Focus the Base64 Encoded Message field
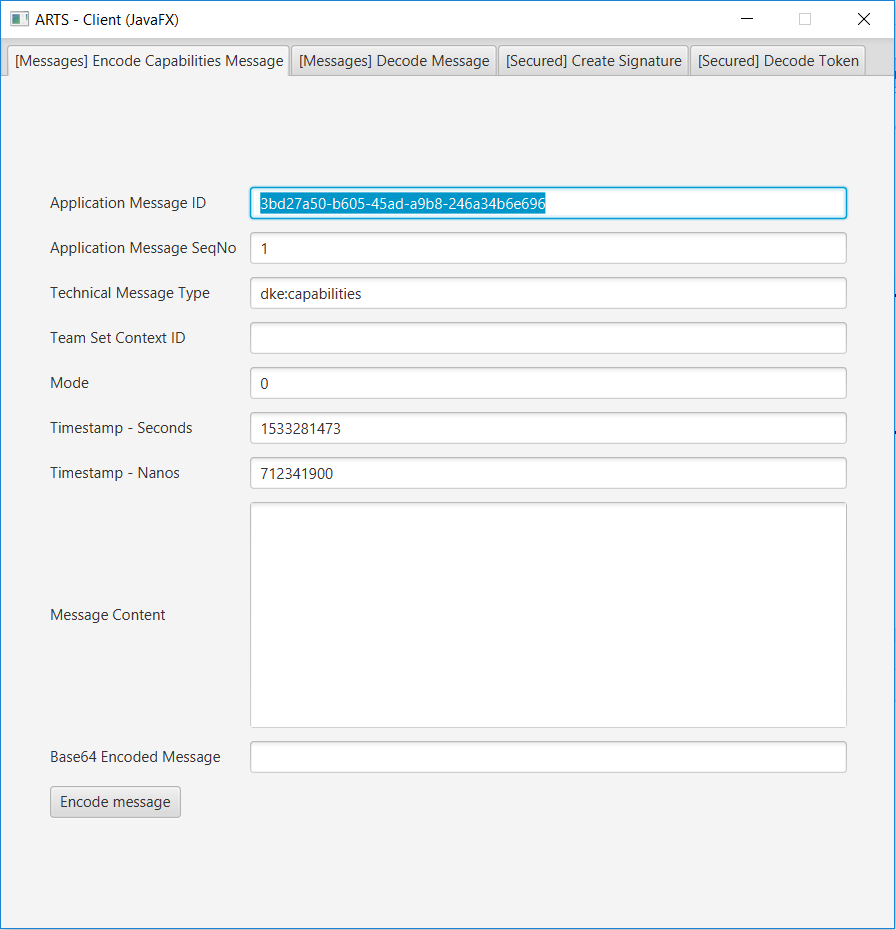Screen dimensions: 896x930 pyautogui.click(x=547, y=757)
